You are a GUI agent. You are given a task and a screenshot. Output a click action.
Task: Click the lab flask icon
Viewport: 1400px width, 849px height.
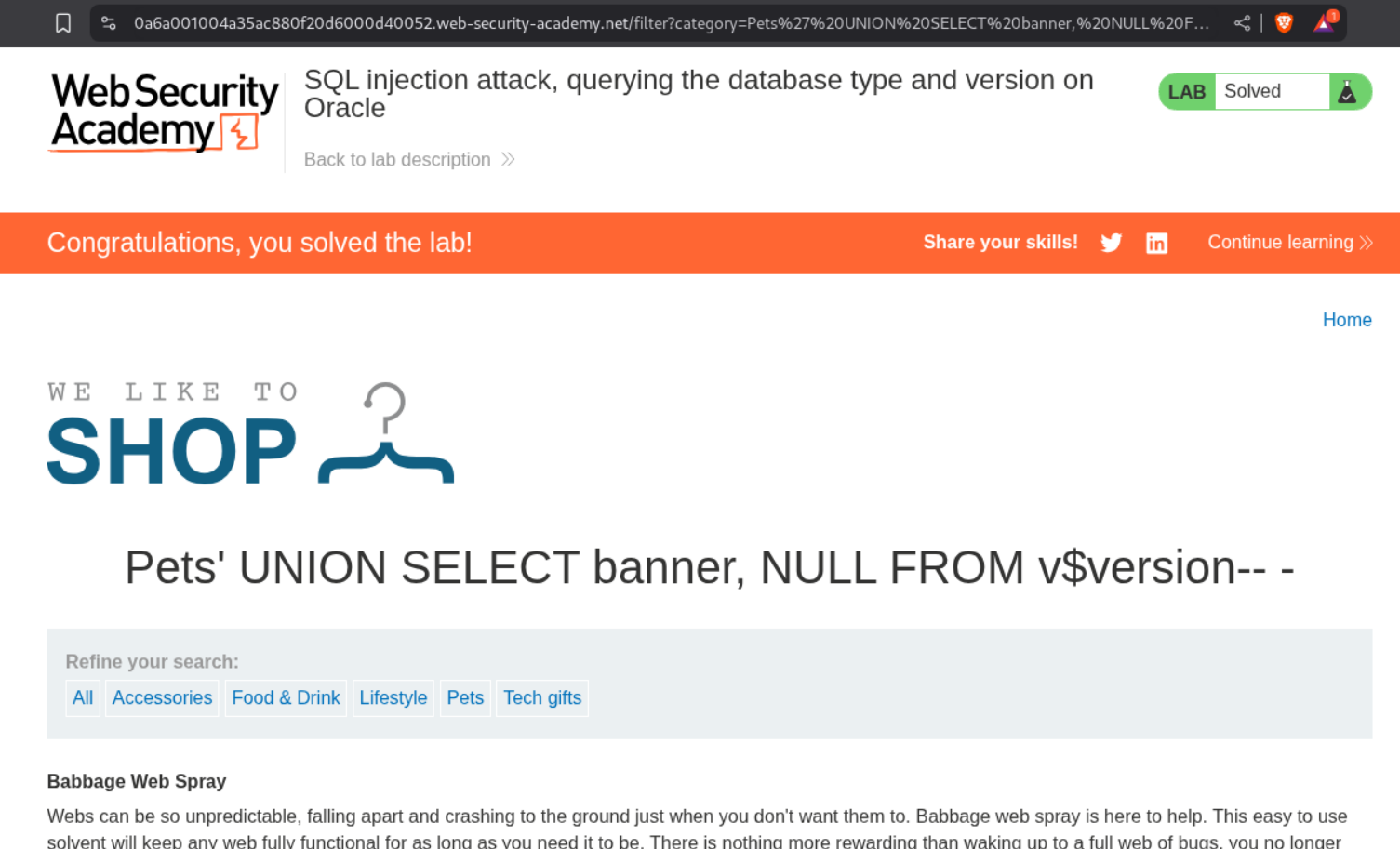pos(1347,92)
